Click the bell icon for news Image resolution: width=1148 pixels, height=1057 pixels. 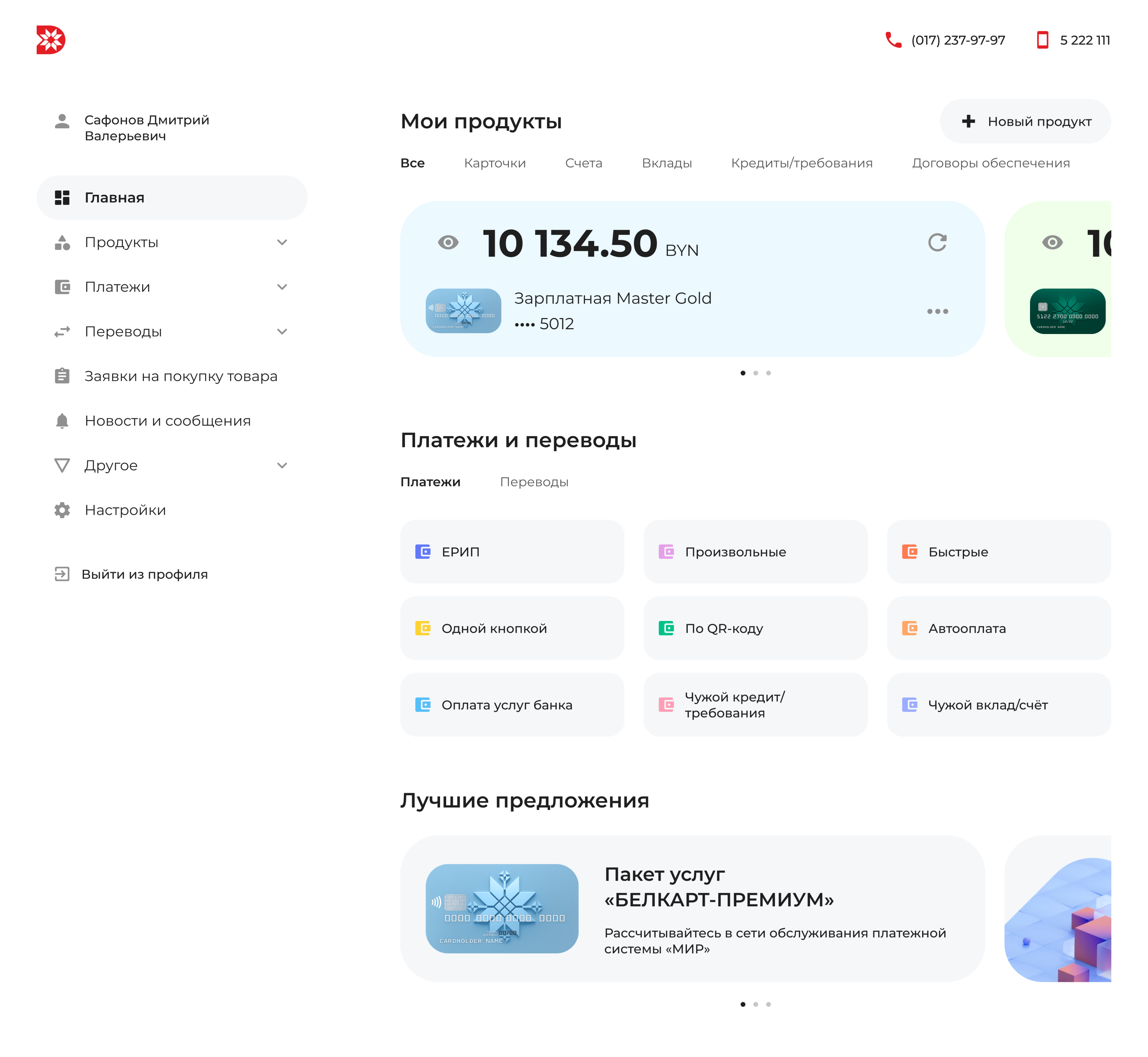(62, 421)
